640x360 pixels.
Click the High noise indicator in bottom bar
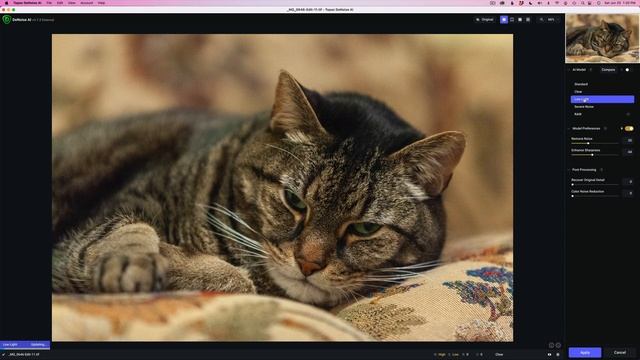click(441, 354)
